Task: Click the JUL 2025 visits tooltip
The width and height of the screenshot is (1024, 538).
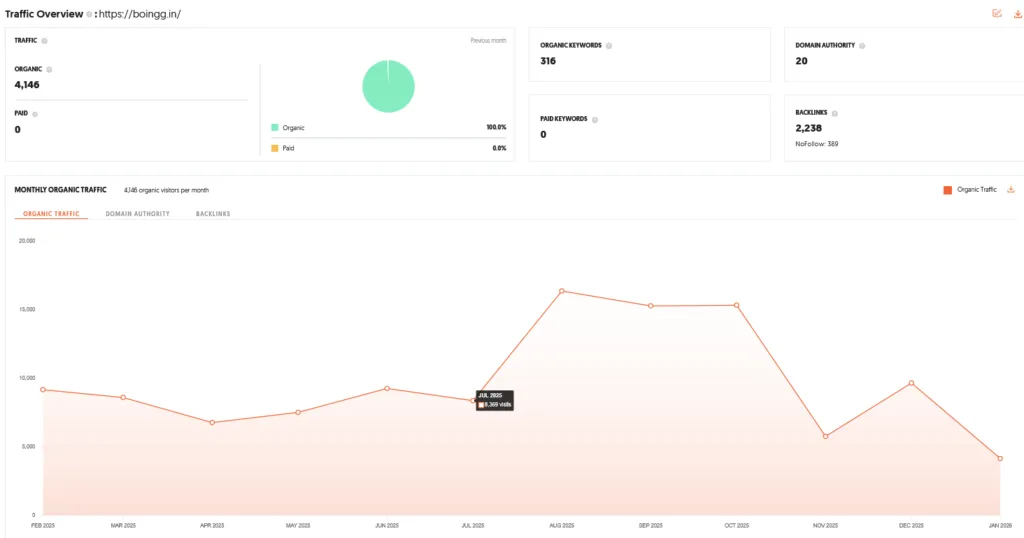Action: coord(495,400)
